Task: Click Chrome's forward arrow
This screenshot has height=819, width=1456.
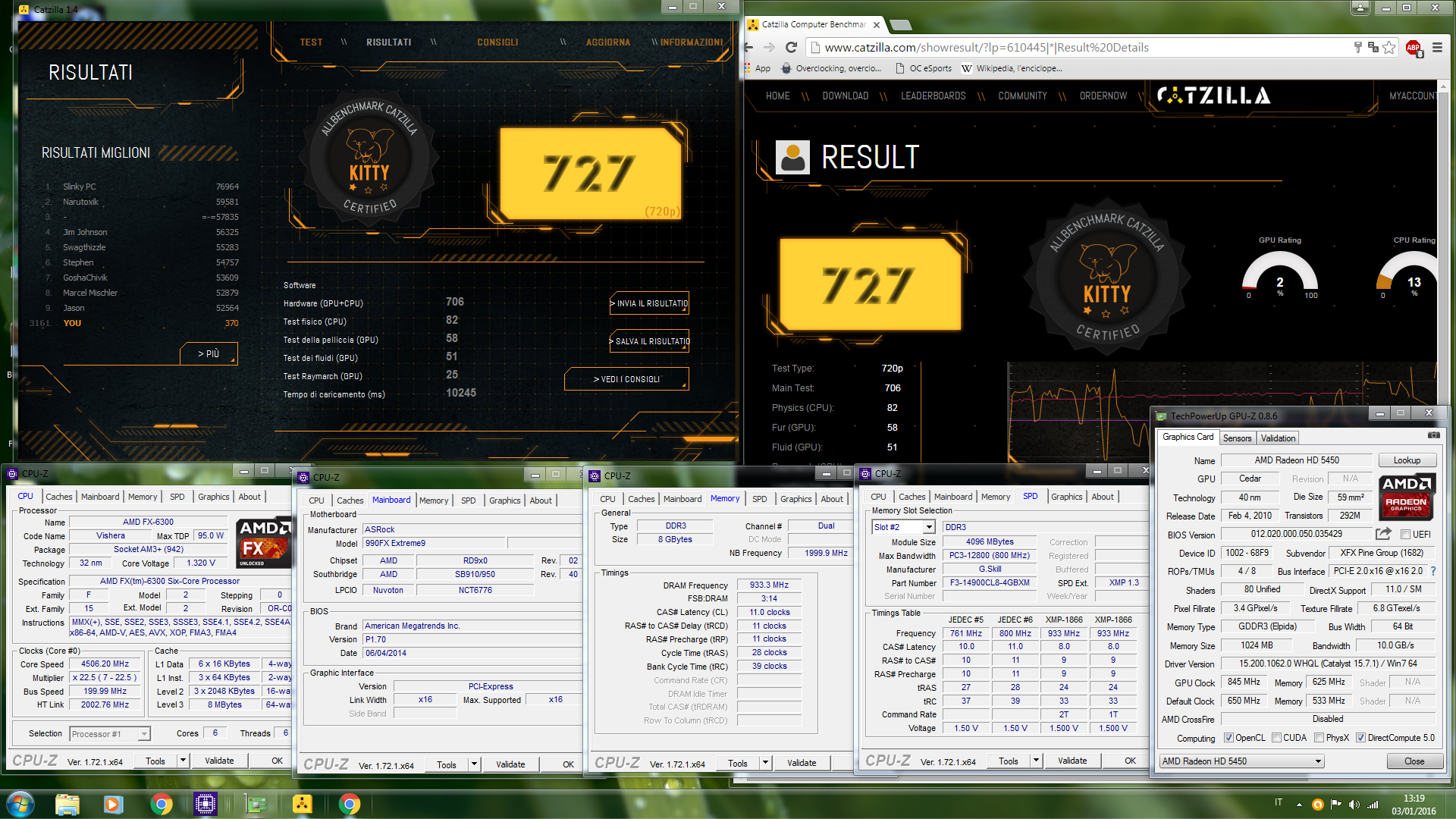Action: 769,47
